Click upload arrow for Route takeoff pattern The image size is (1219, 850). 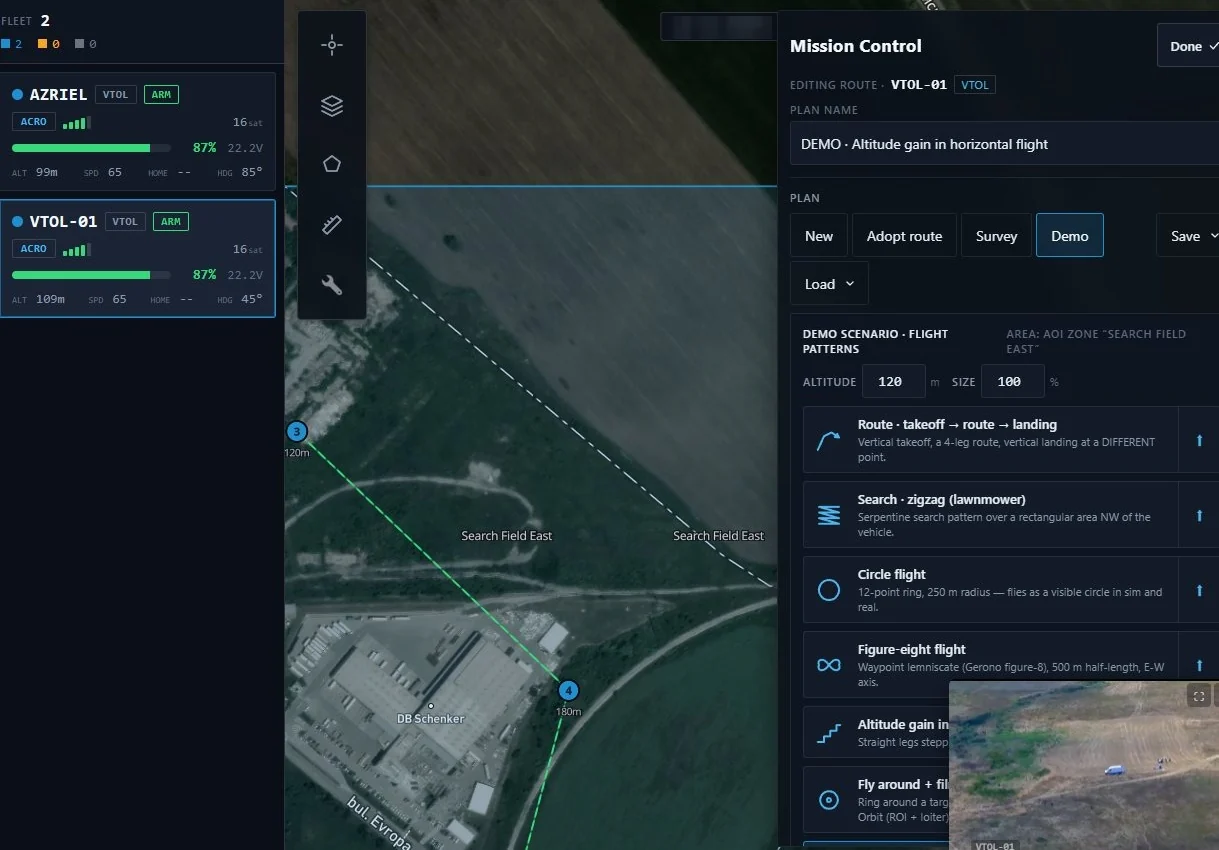1199,440
